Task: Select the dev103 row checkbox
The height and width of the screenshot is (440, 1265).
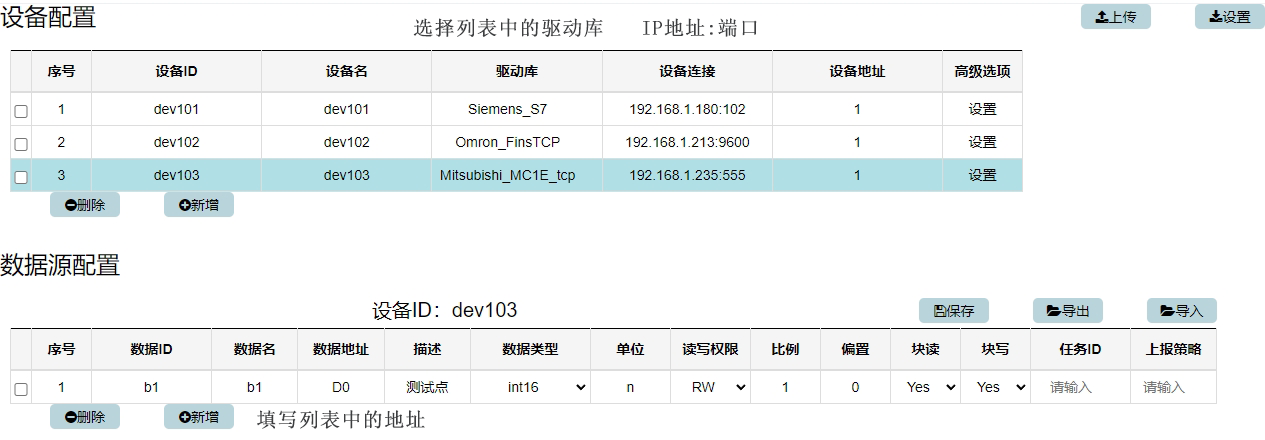Action: (x=21, y=177)
